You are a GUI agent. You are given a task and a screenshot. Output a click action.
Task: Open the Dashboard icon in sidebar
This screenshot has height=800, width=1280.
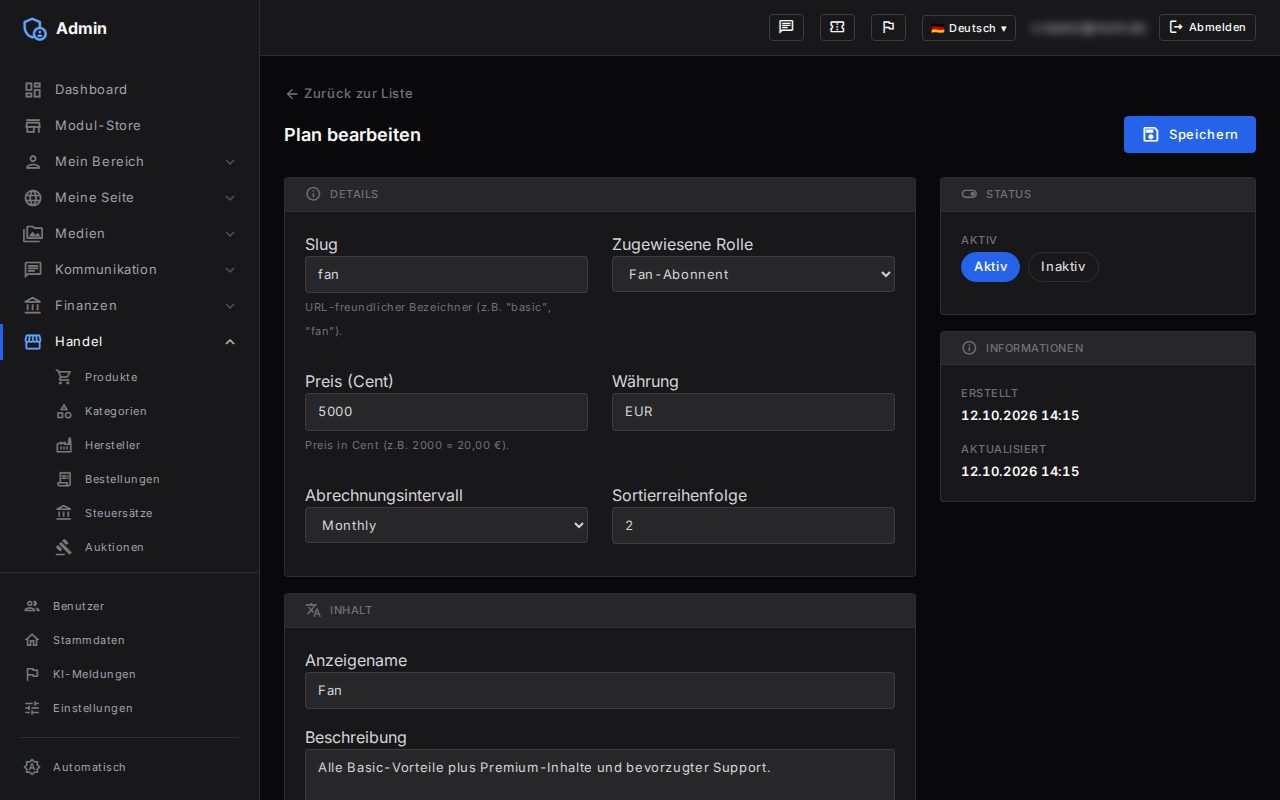point(33,90)
